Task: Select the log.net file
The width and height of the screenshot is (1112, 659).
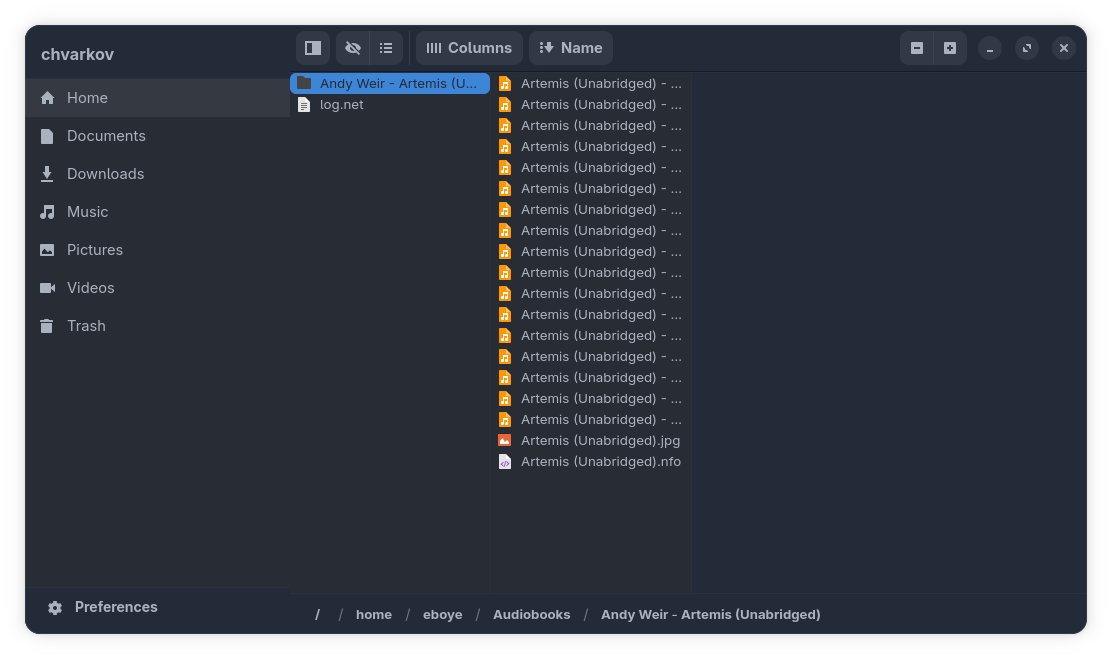Action: (390, 105)
